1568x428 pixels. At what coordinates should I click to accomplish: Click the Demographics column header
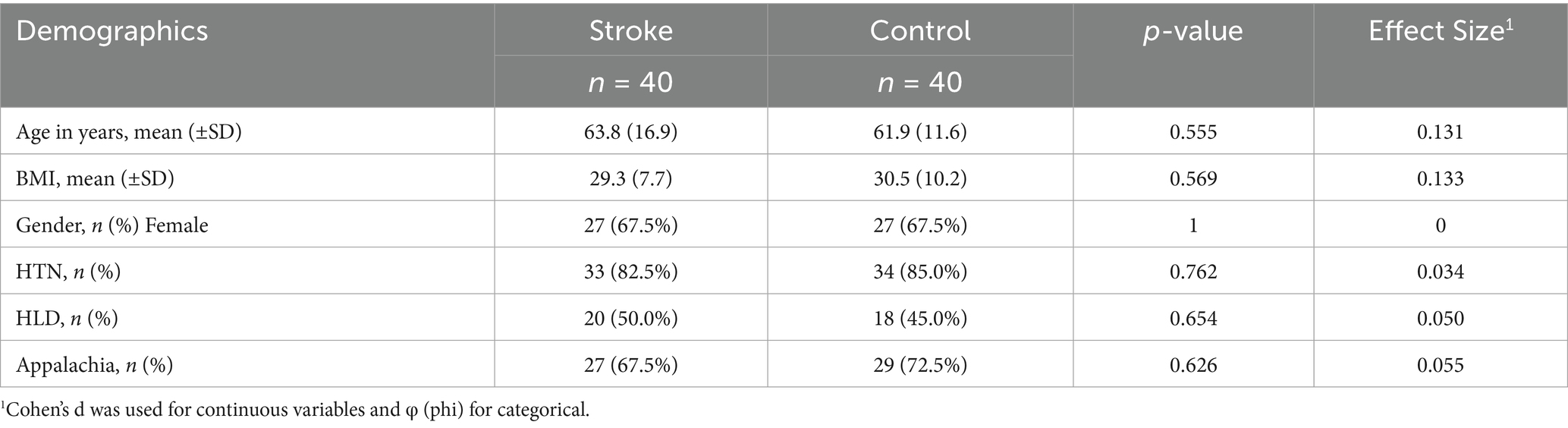click(x=112, y=31)
